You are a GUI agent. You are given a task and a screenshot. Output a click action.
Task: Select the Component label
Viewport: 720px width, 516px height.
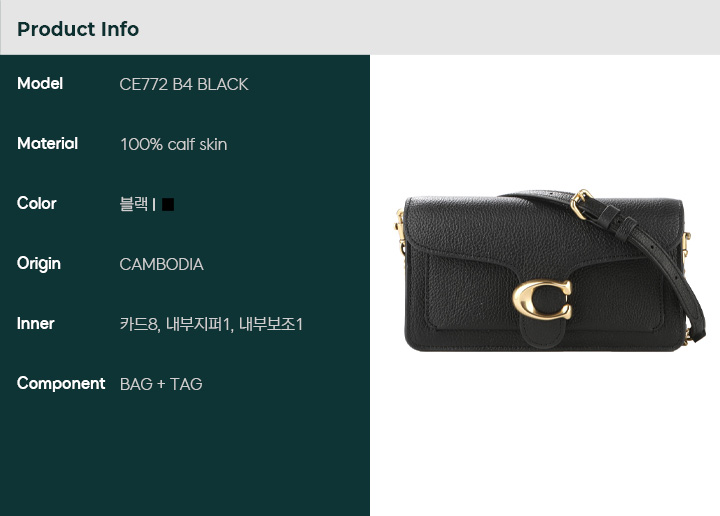[61, 384]
